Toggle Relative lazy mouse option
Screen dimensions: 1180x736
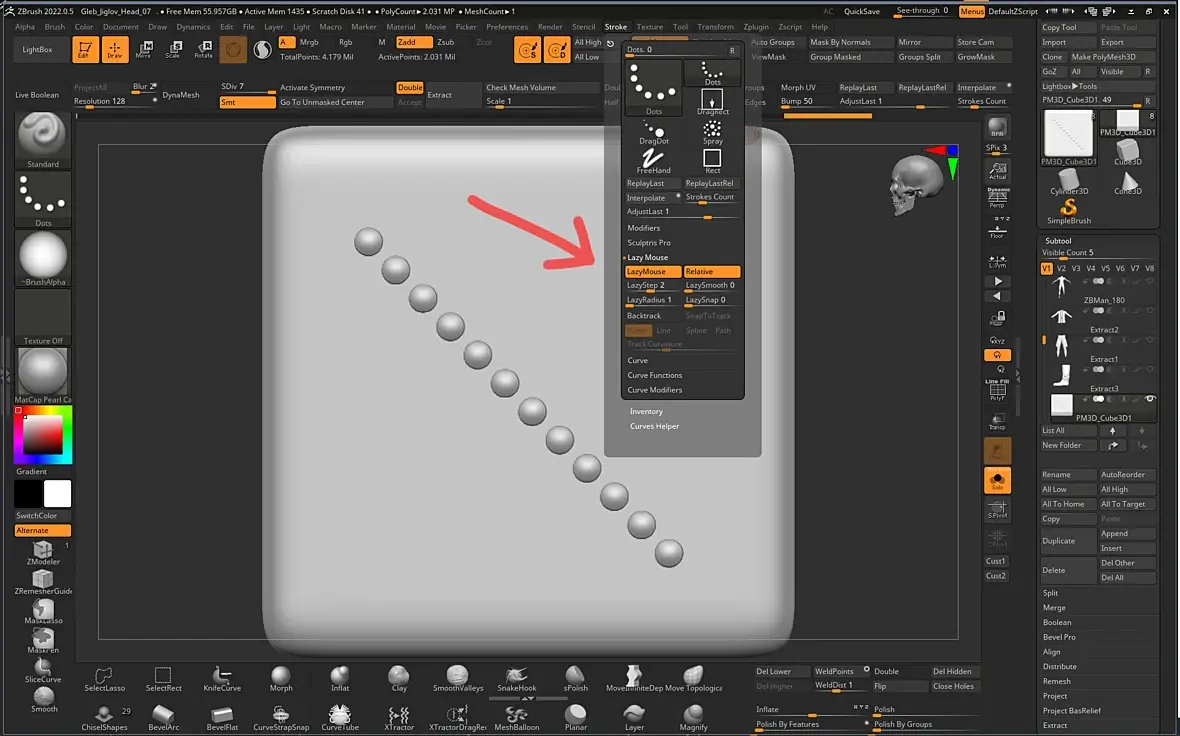point(712,272)
